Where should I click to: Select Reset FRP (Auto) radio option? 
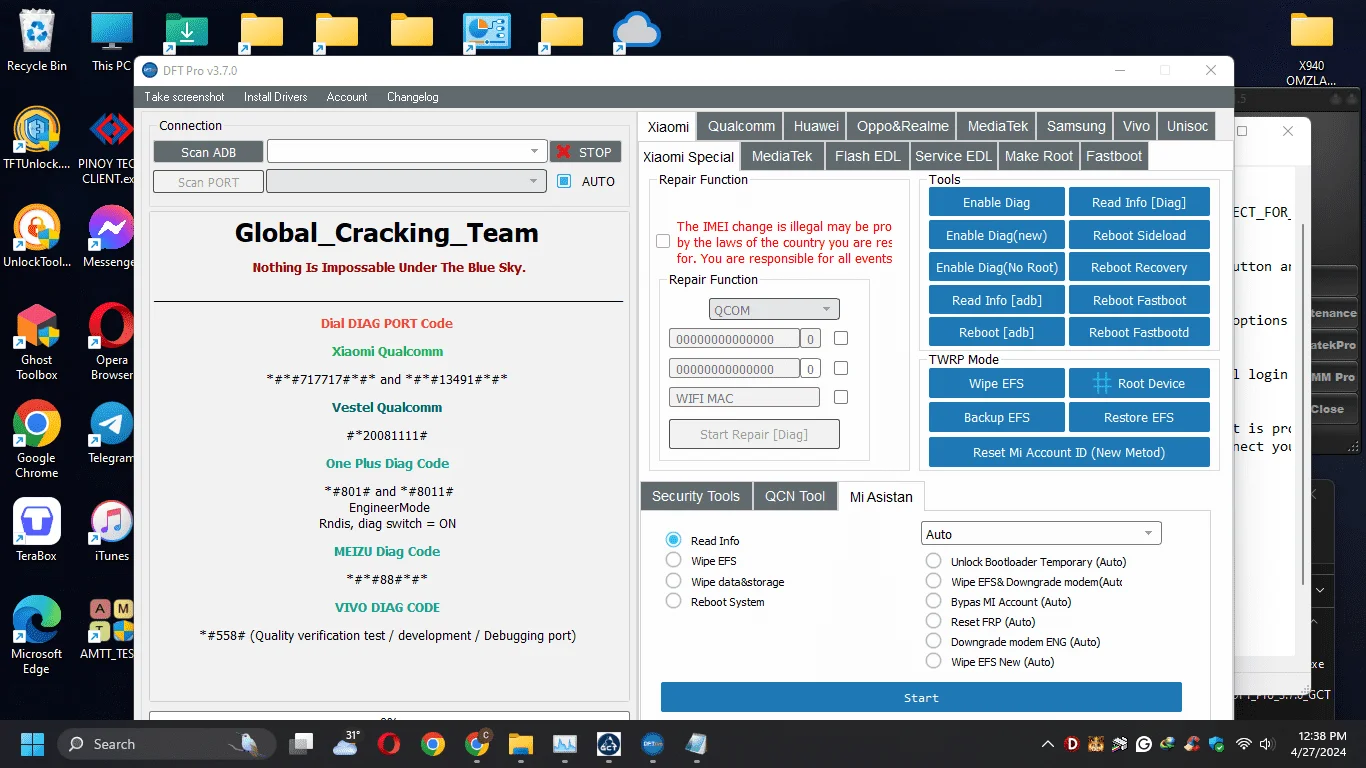click(x=933, y=621)
